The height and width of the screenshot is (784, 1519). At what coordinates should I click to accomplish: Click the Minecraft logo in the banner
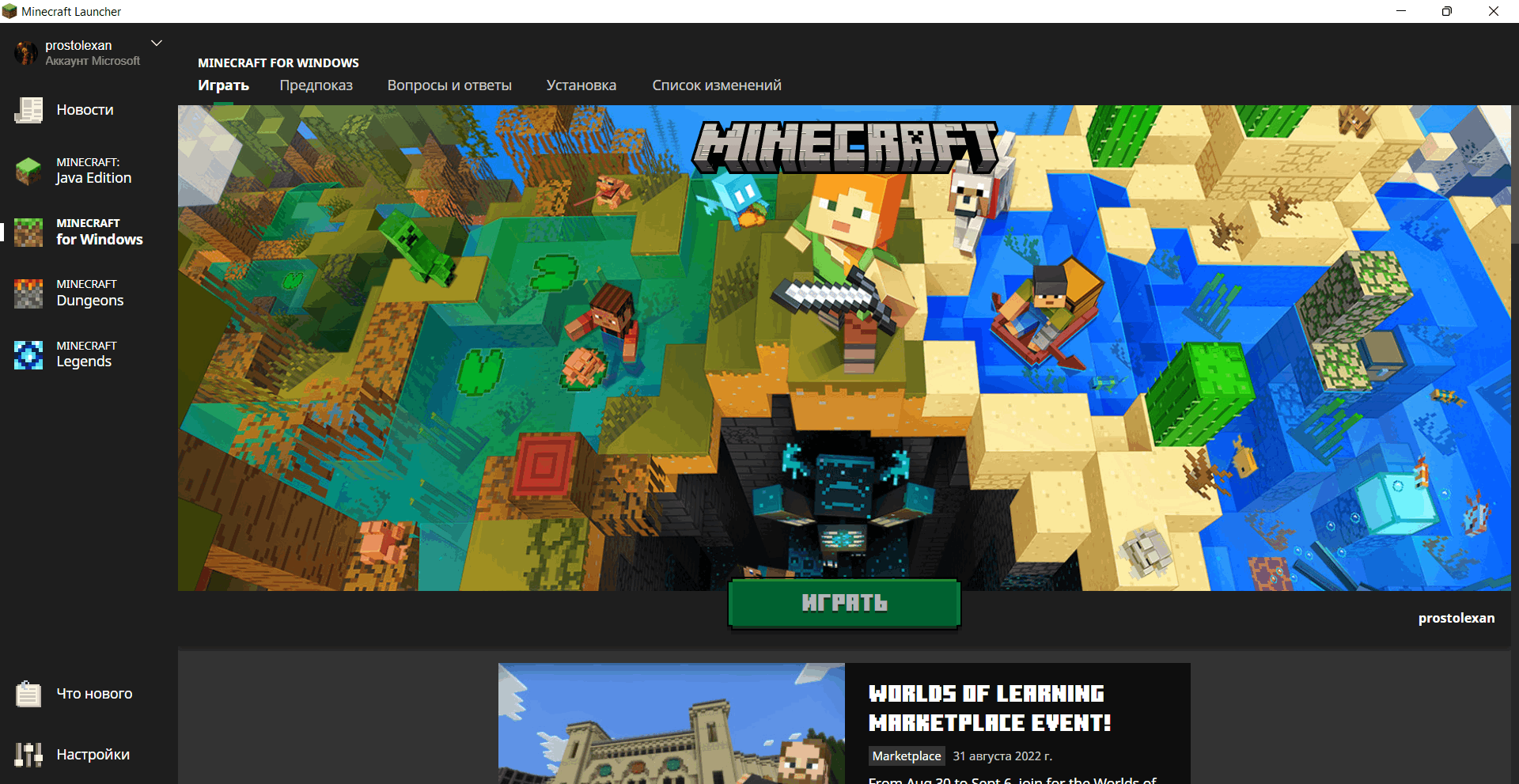[x=844, y=146]
